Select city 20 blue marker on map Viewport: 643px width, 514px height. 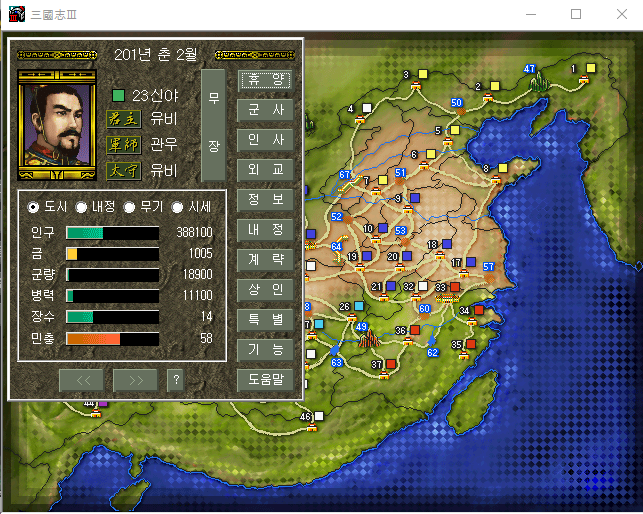407,256
